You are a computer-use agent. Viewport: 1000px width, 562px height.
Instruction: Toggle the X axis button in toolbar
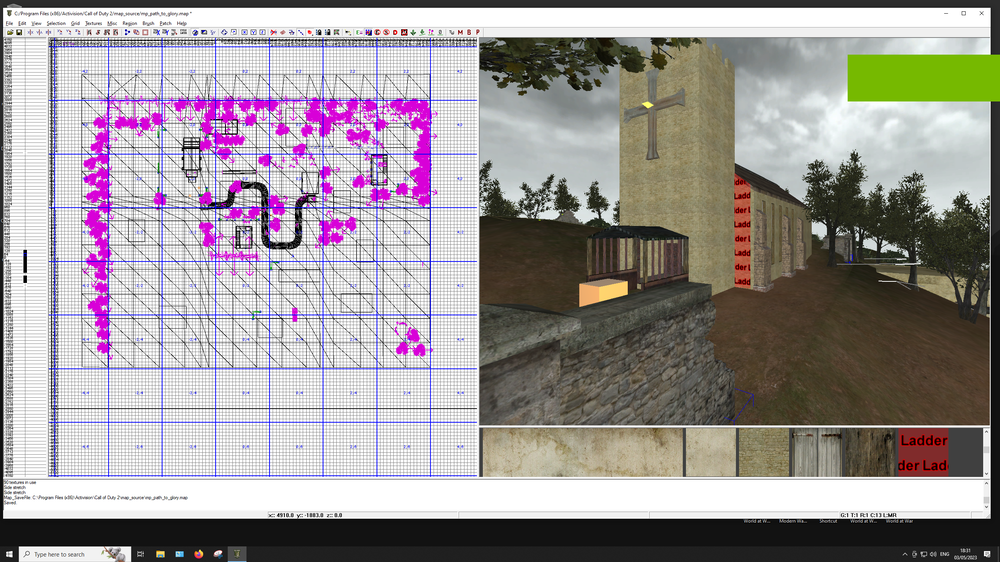[x=245, y=32]
